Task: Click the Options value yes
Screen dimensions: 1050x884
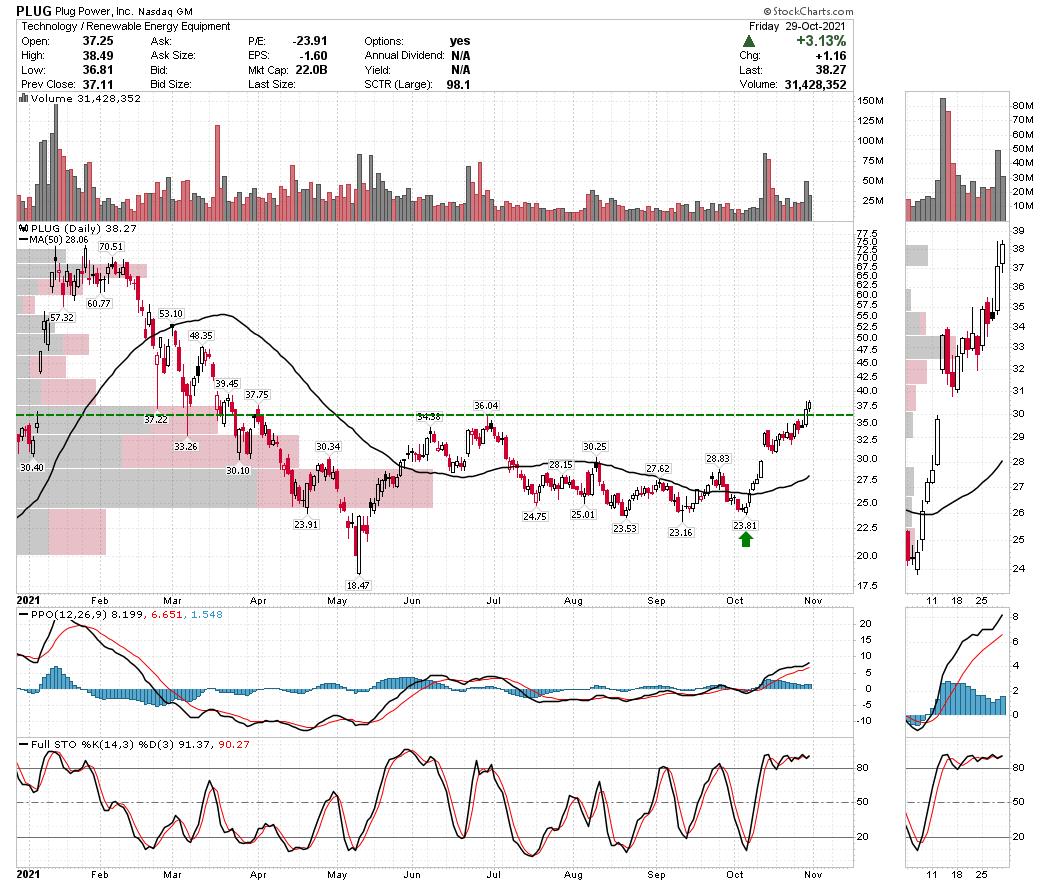Action: tap(460, 41)
